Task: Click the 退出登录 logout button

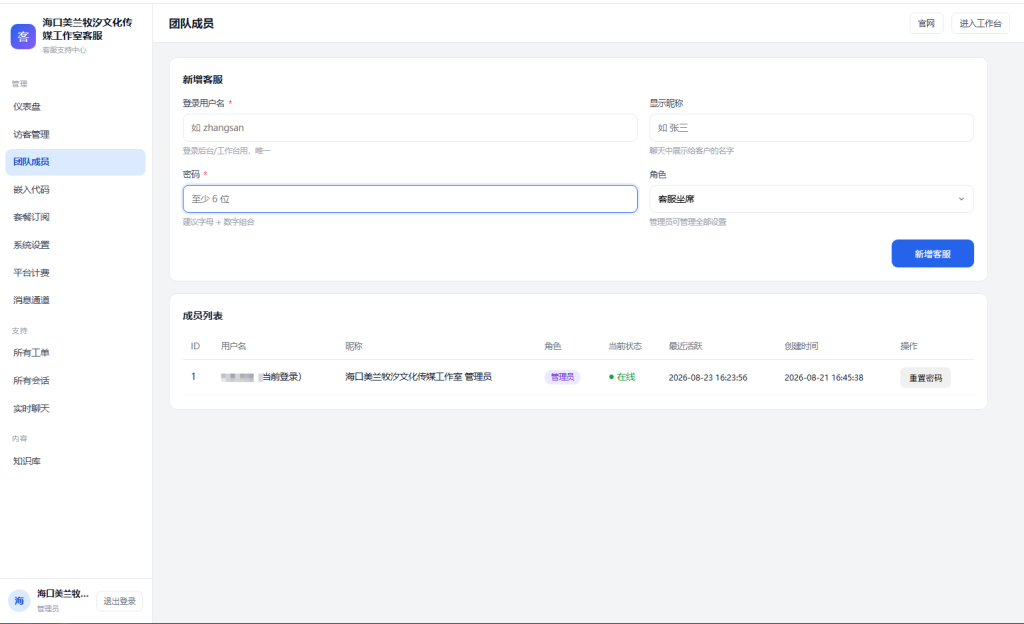Action: (x=120, y=601)
